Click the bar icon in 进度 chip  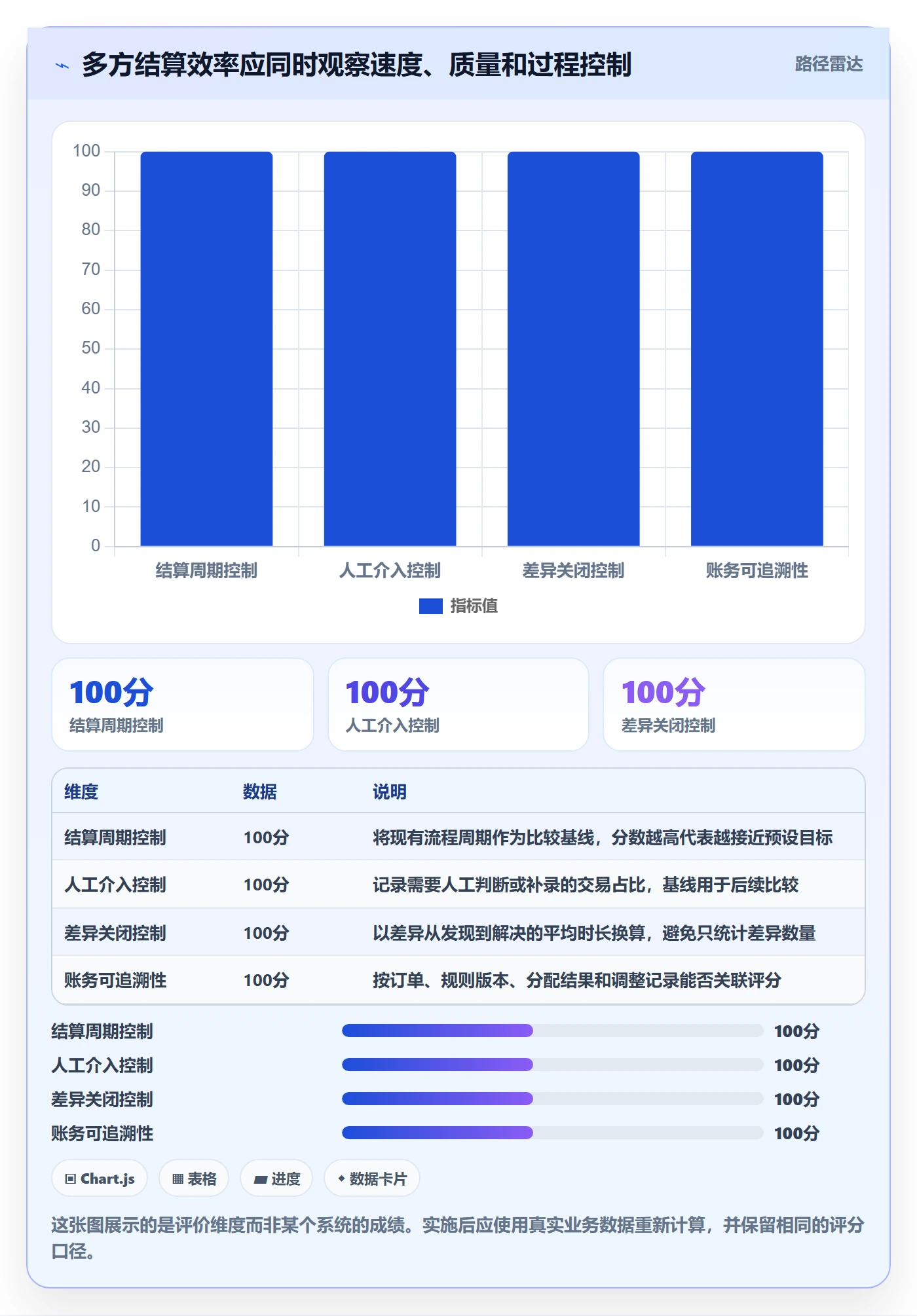(260, 1180)
